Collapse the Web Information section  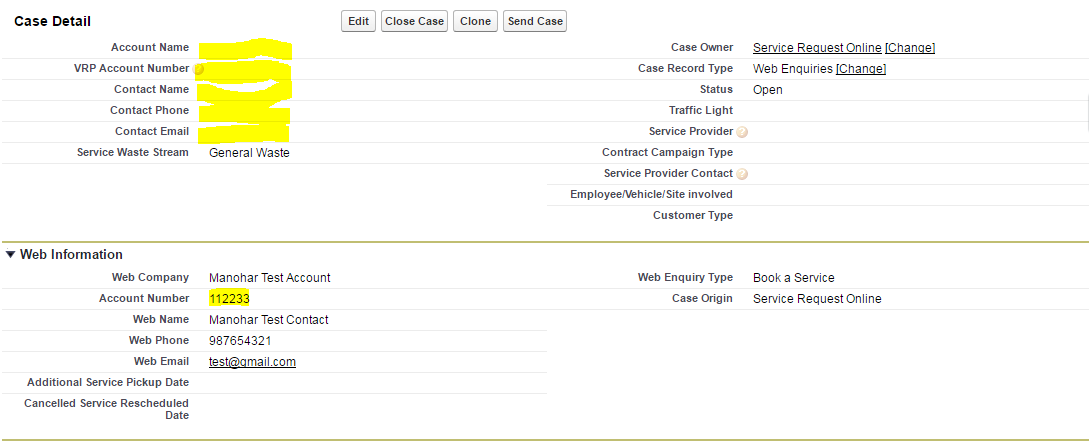(11, 255)
